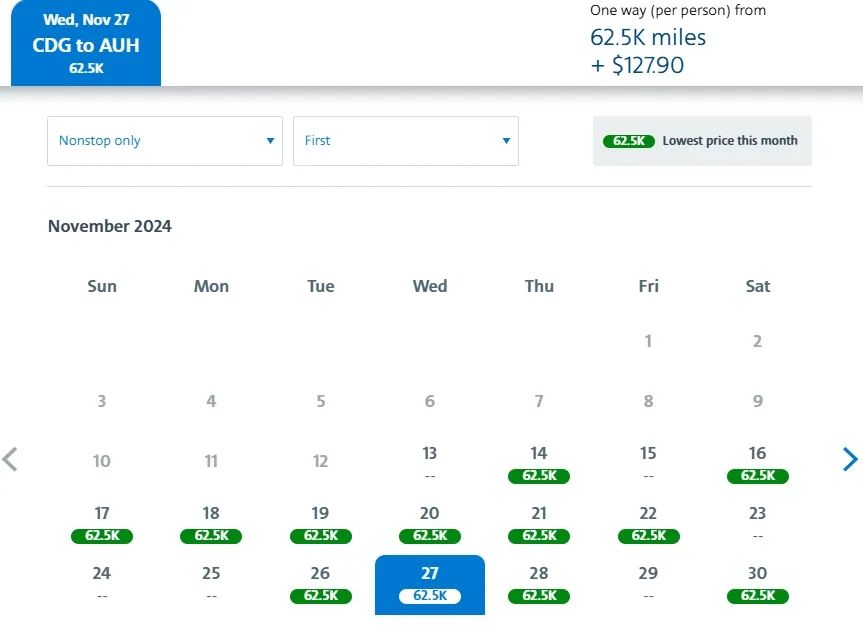
Task: Select November 18 62.5K fare
Action: tap(211, 523)
